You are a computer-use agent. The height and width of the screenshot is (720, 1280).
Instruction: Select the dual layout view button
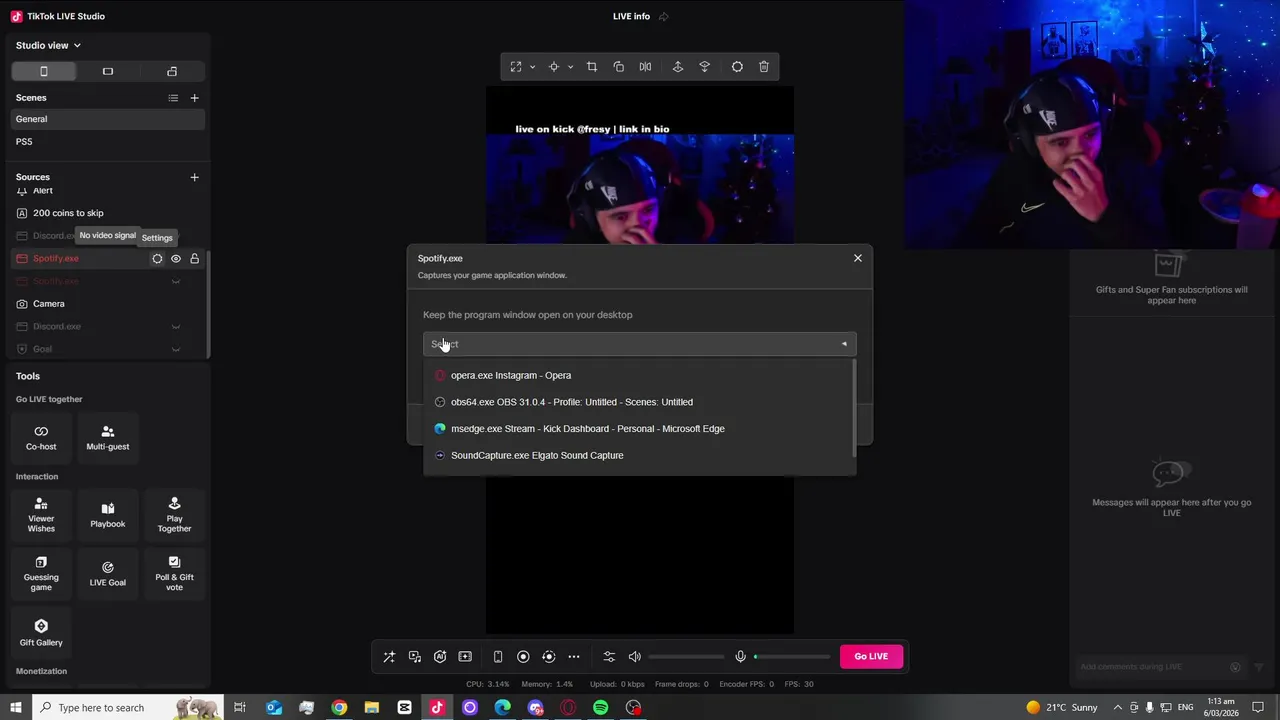click(172, 71)
